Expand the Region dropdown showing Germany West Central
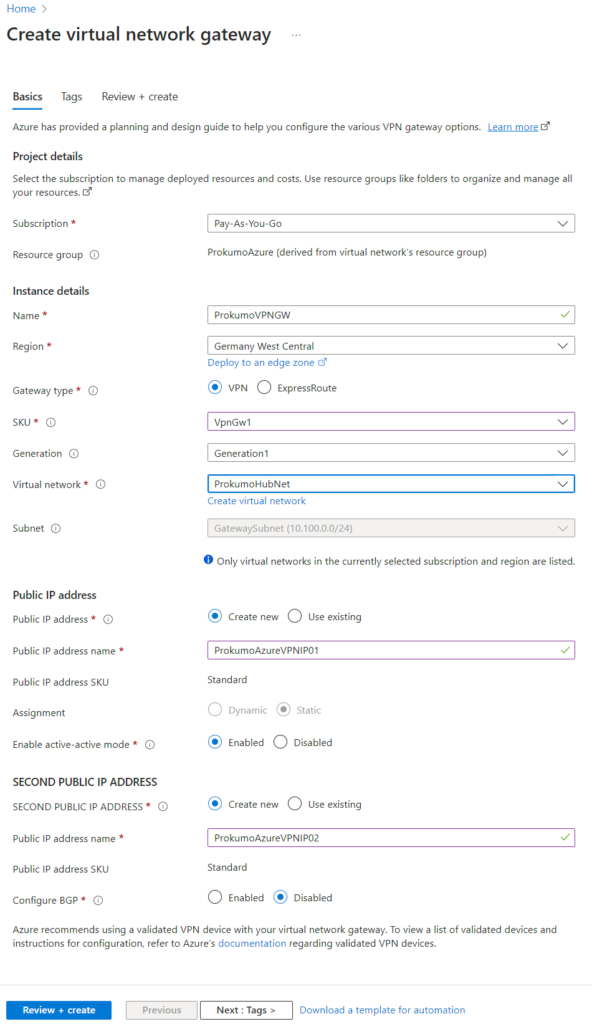 click(391, 346)
